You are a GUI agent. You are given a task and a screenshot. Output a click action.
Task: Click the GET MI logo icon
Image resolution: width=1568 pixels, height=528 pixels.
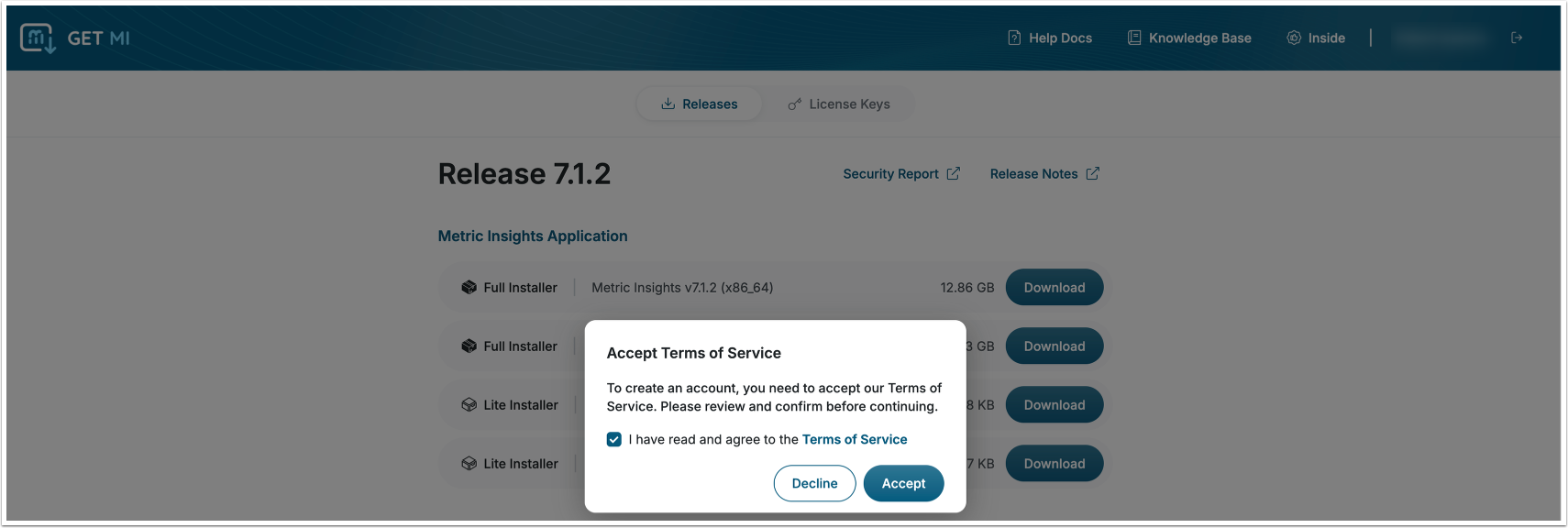38,38
